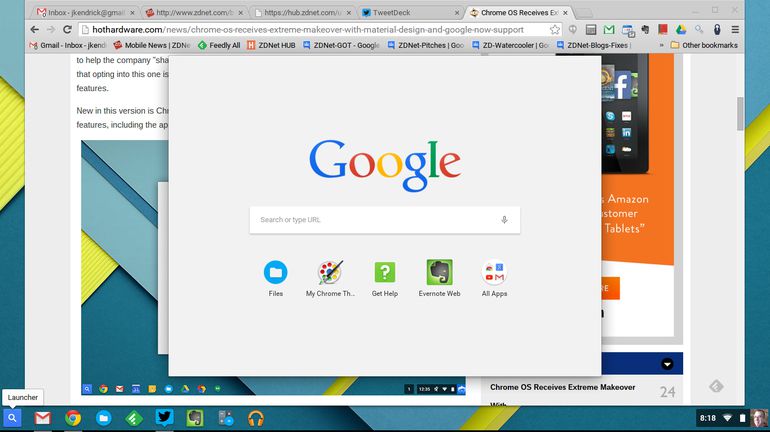
Task: Launch Feedly from the shelf
Action: click(x=134, y=418)
